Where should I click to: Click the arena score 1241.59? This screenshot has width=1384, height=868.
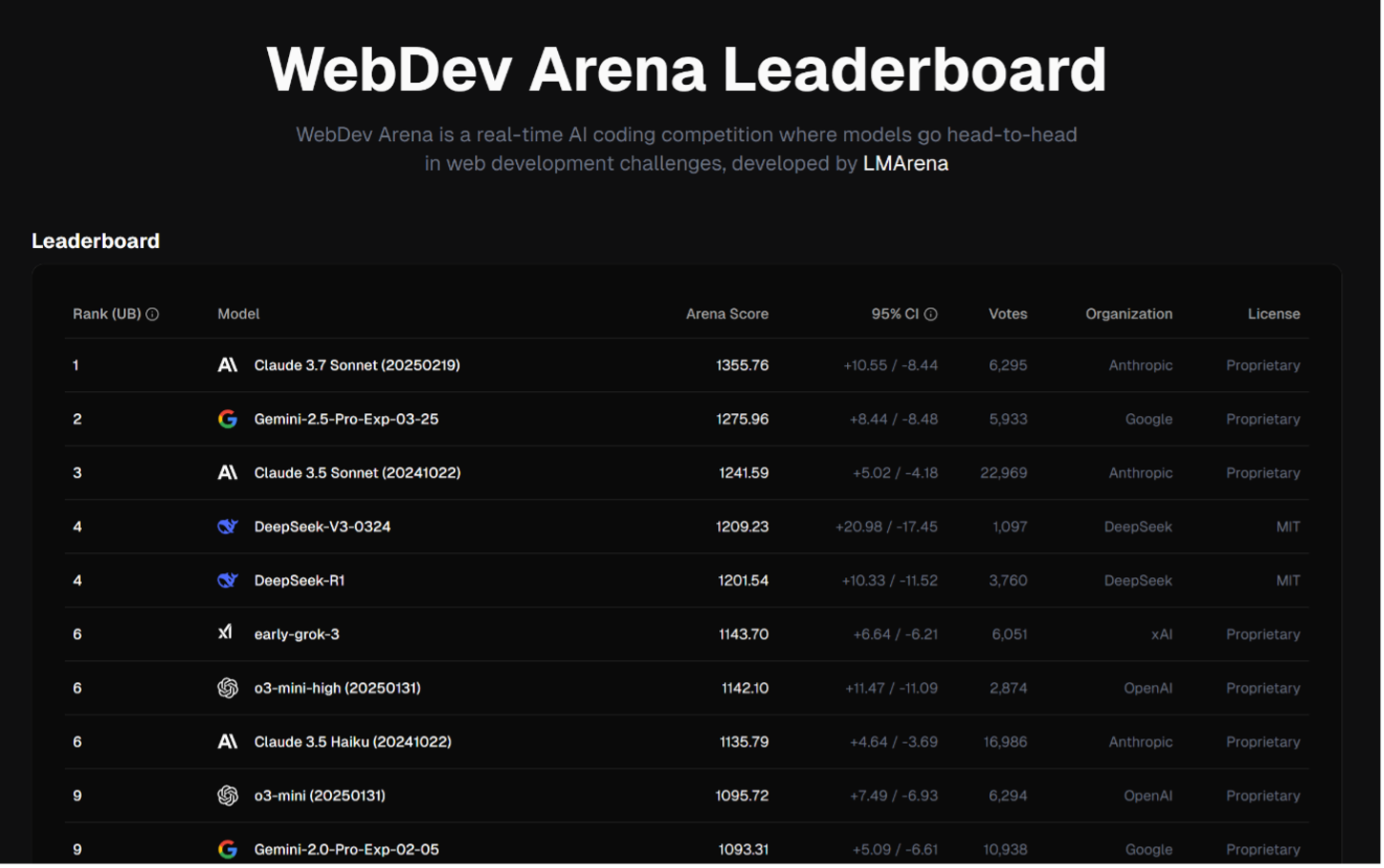pos(745,474)
